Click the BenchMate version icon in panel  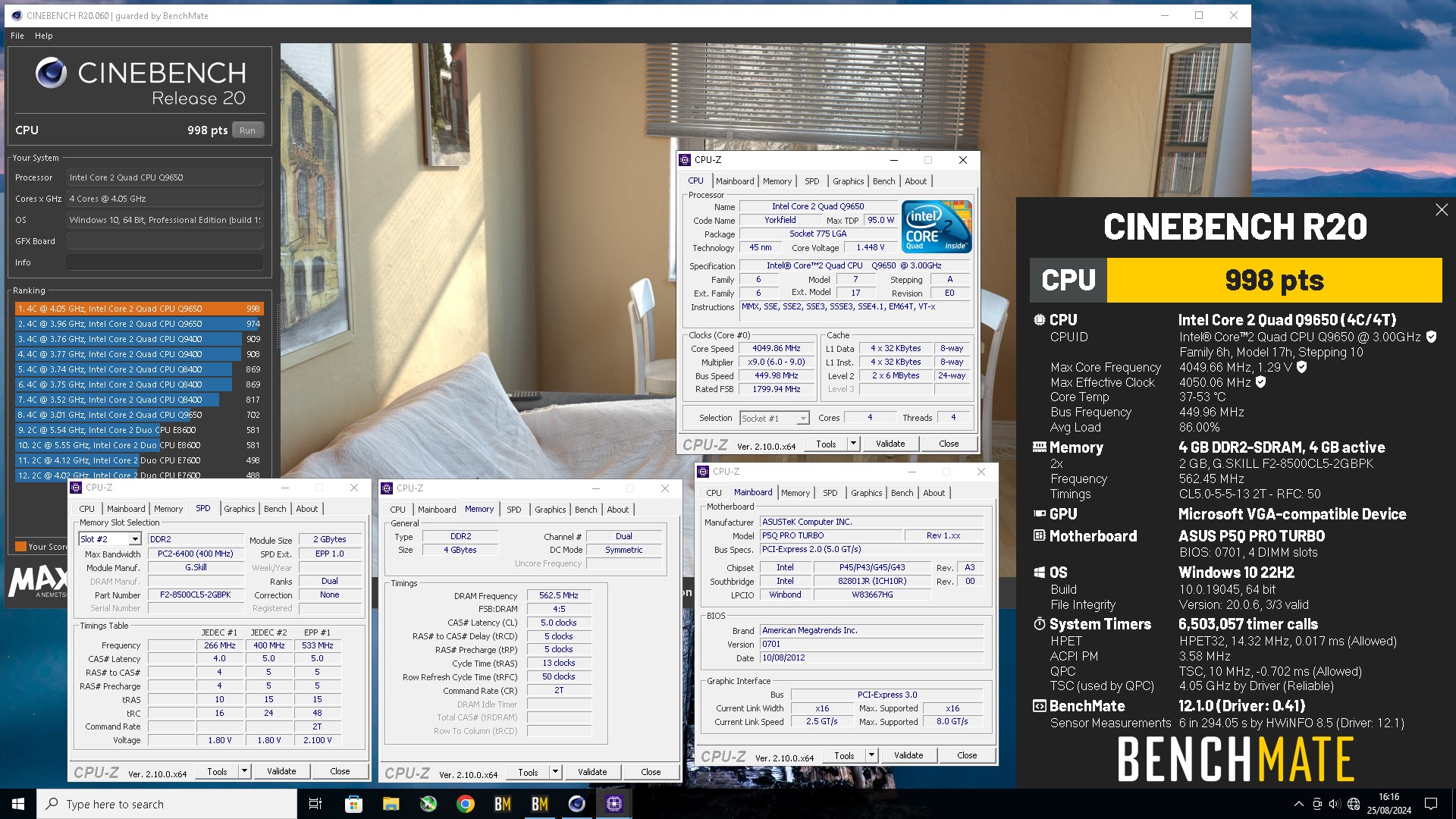point(1040,706)
